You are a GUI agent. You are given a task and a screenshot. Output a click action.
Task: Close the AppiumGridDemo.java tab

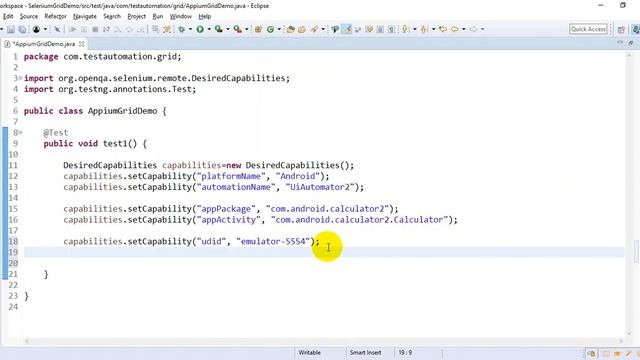tap(82, 44)
